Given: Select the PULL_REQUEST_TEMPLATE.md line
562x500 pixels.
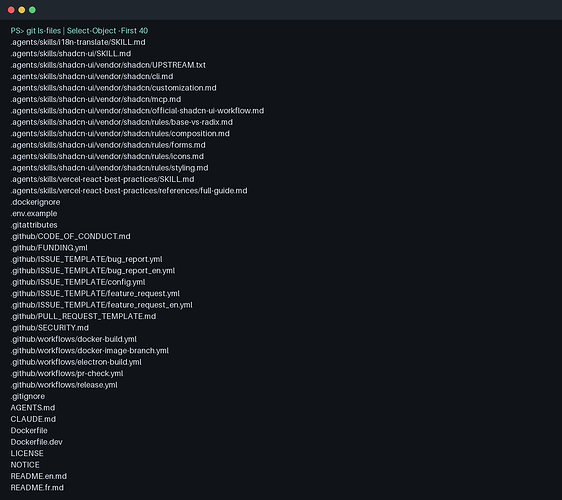Looking at the screenshot, I should coord(83,316).
